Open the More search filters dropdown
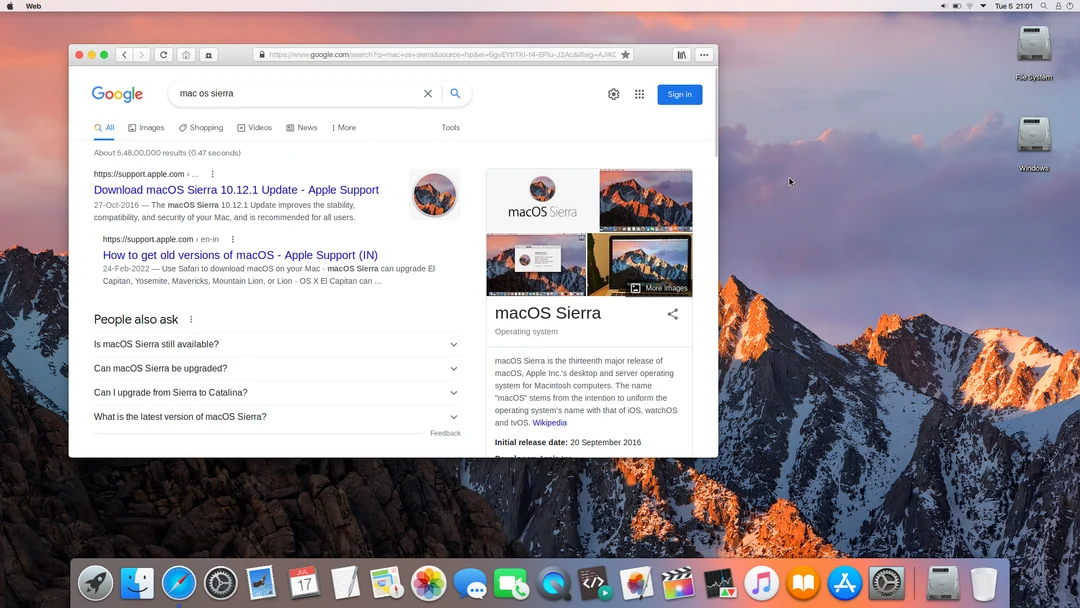The width and height of the screenshot is (1080, 608). point(343,128)
